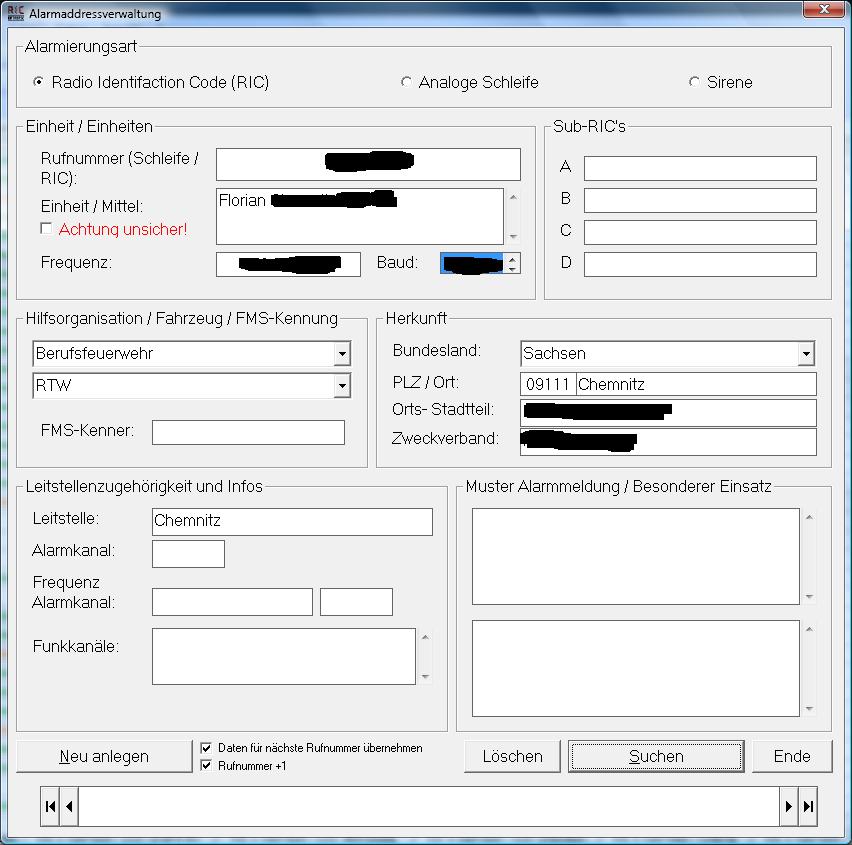Go to previous record arrow
Viewport: 852px width, 845px height.
click(69, 806)
